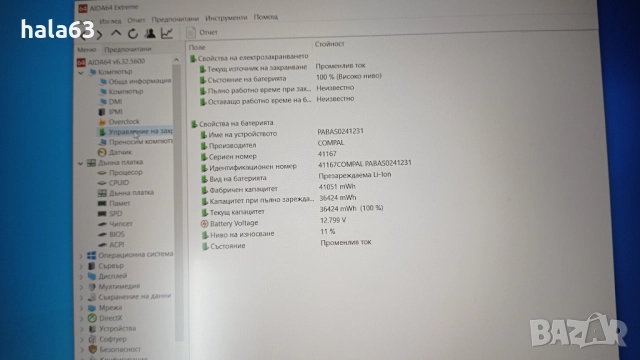Viewport: 640px width, 360px height.
Task: Expand the Операционна система branch
Action: (x=81, y=256)
